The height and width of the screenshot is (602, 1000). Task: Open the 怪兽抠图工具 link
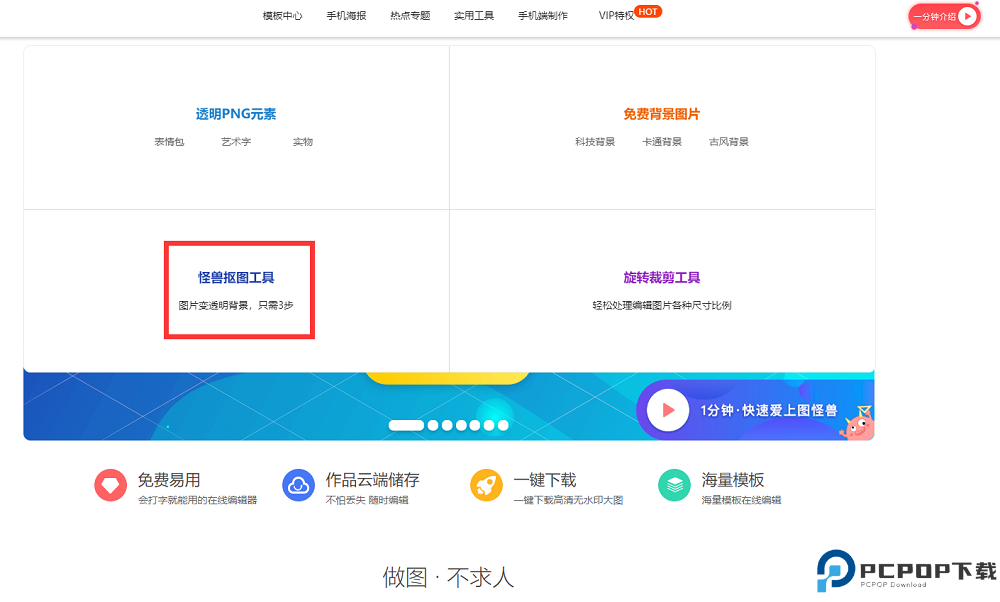(236, 278)
